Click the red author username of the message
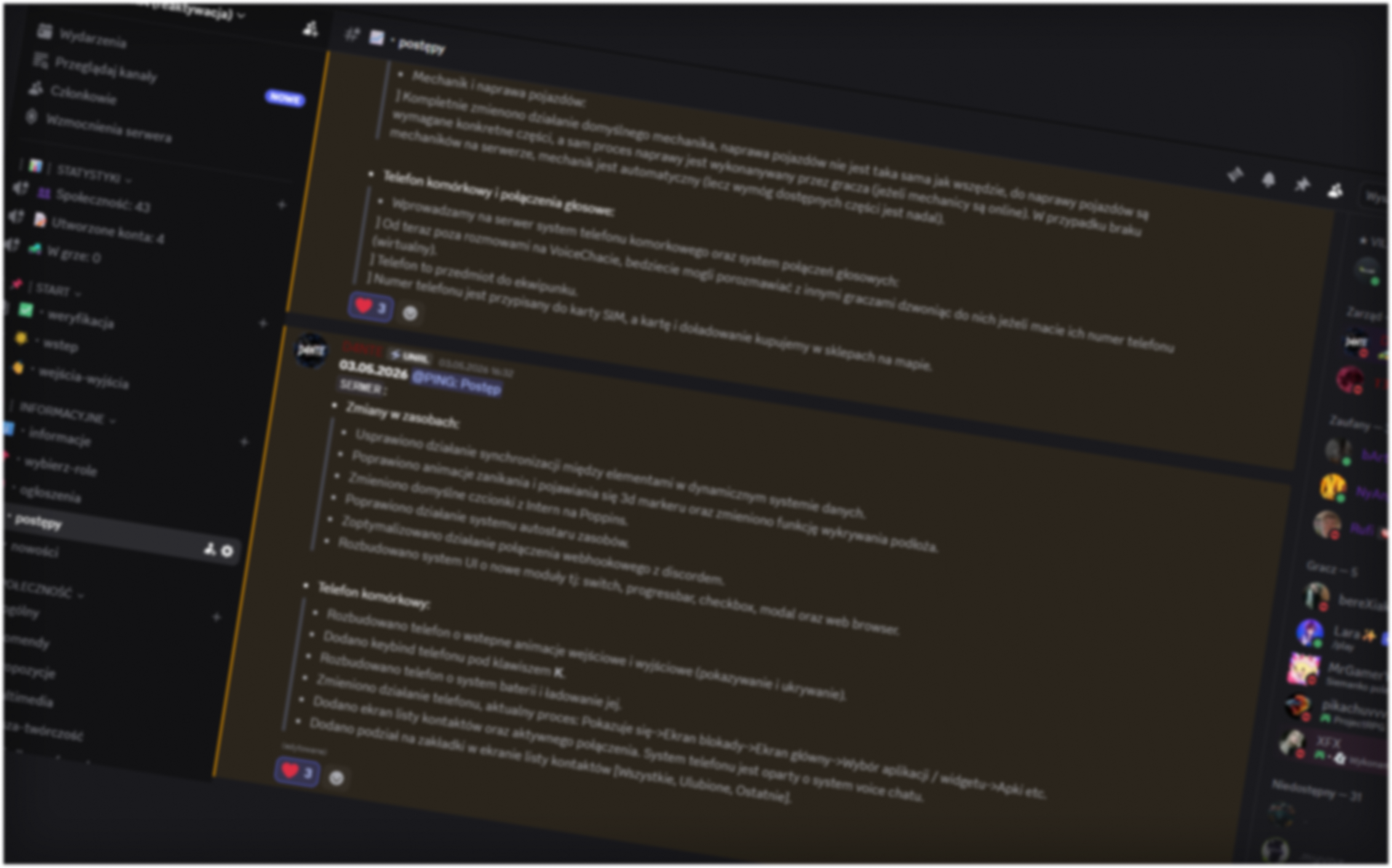 pyautogui.click(x=362, y=348)
